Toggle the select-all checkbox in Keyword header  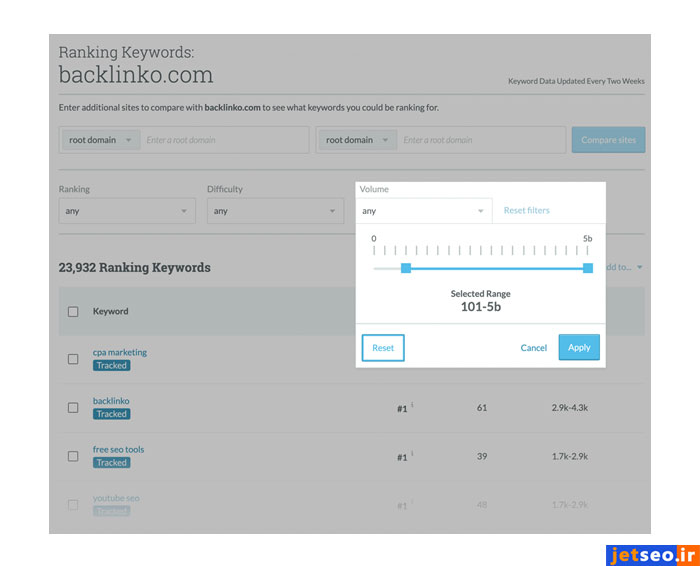point(73,311)
